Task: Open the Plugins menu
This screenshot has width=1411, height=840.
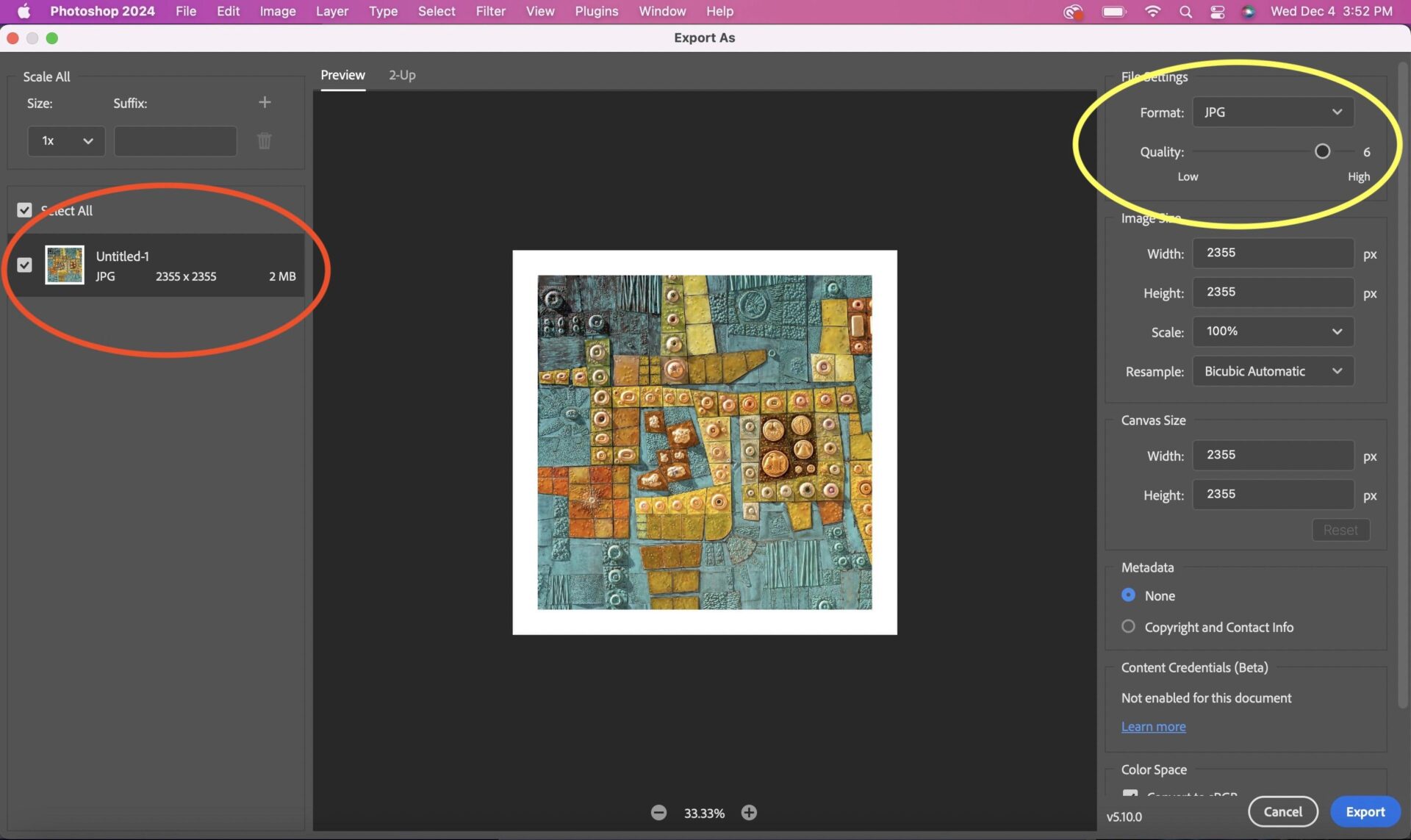Action: (x=596, y=11)
